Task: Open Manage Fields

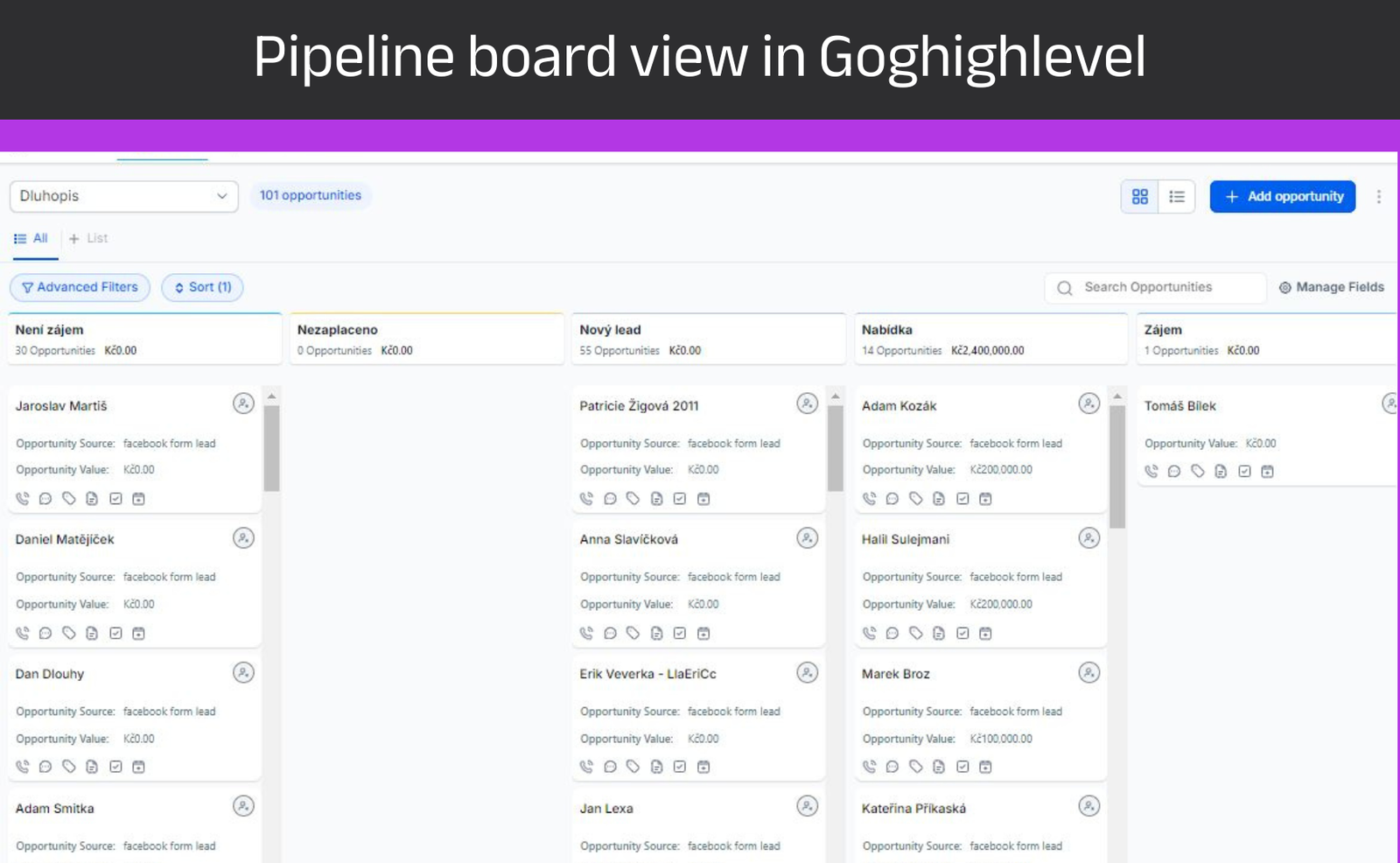Action: (x=1331, y=287)
